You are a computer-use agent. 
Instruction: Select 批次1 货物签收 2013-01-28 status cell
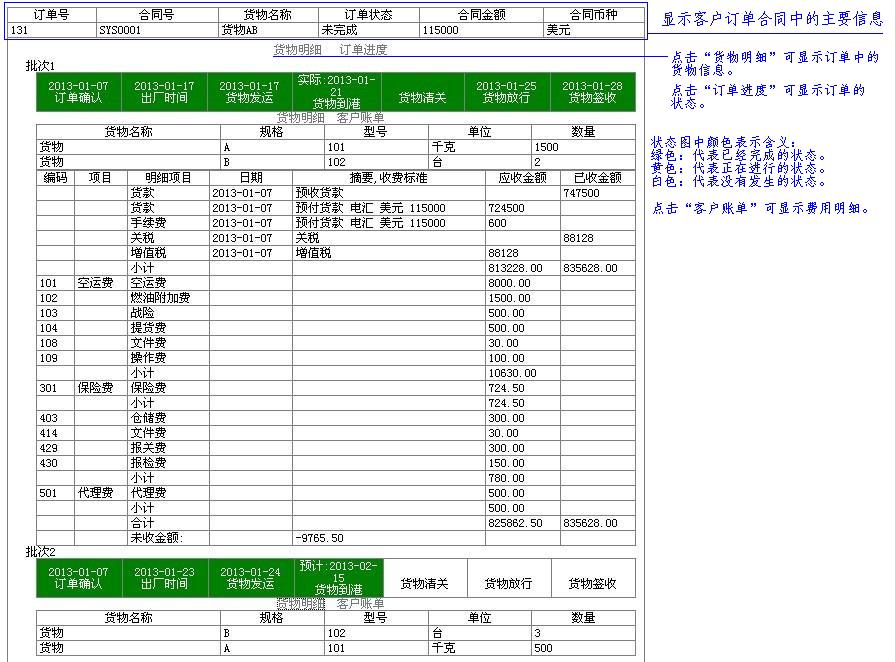pyautogui.click(x=594, y=92)
